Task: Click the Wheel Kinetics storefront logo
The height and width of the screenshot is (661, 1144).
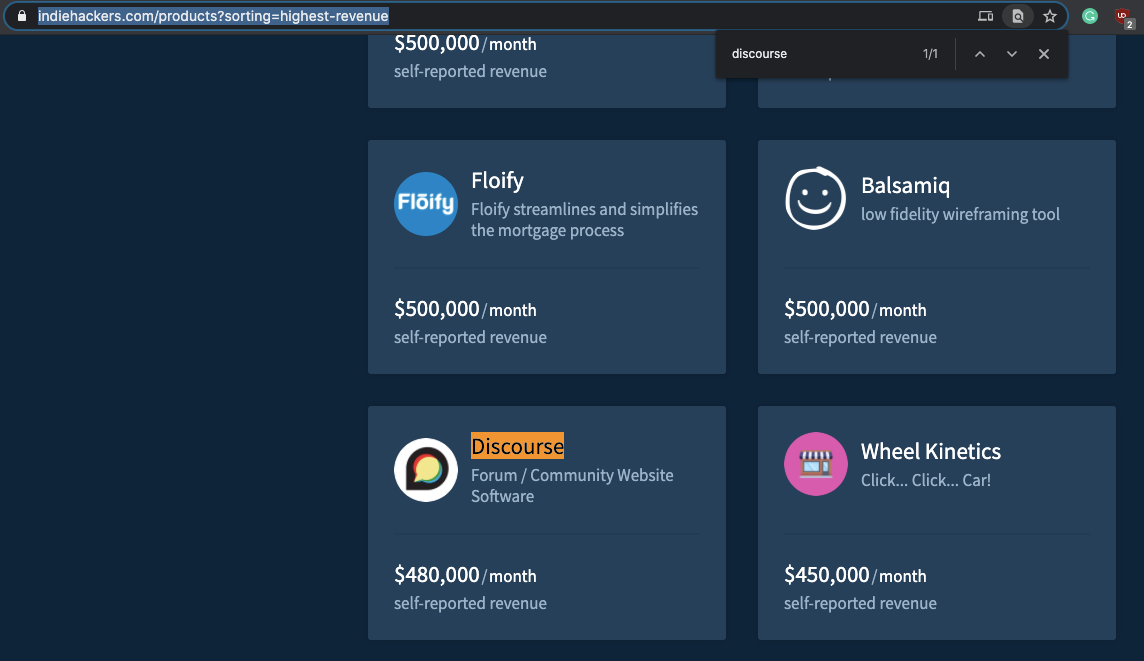Action: click(x=816, y=464)
